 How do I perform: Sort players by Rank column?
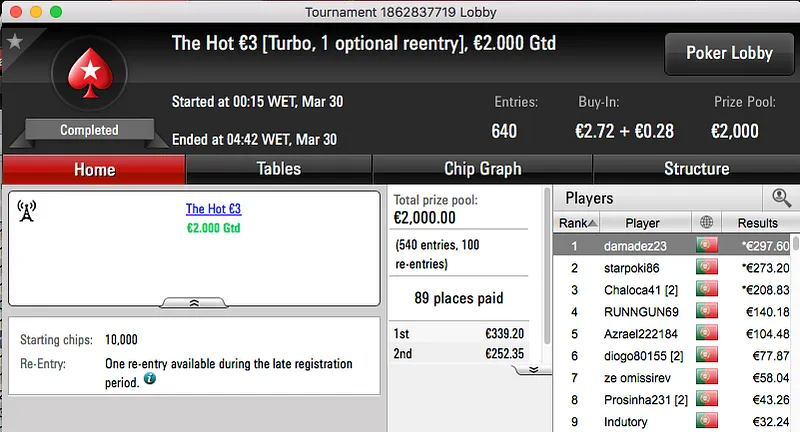pos(579,223)
